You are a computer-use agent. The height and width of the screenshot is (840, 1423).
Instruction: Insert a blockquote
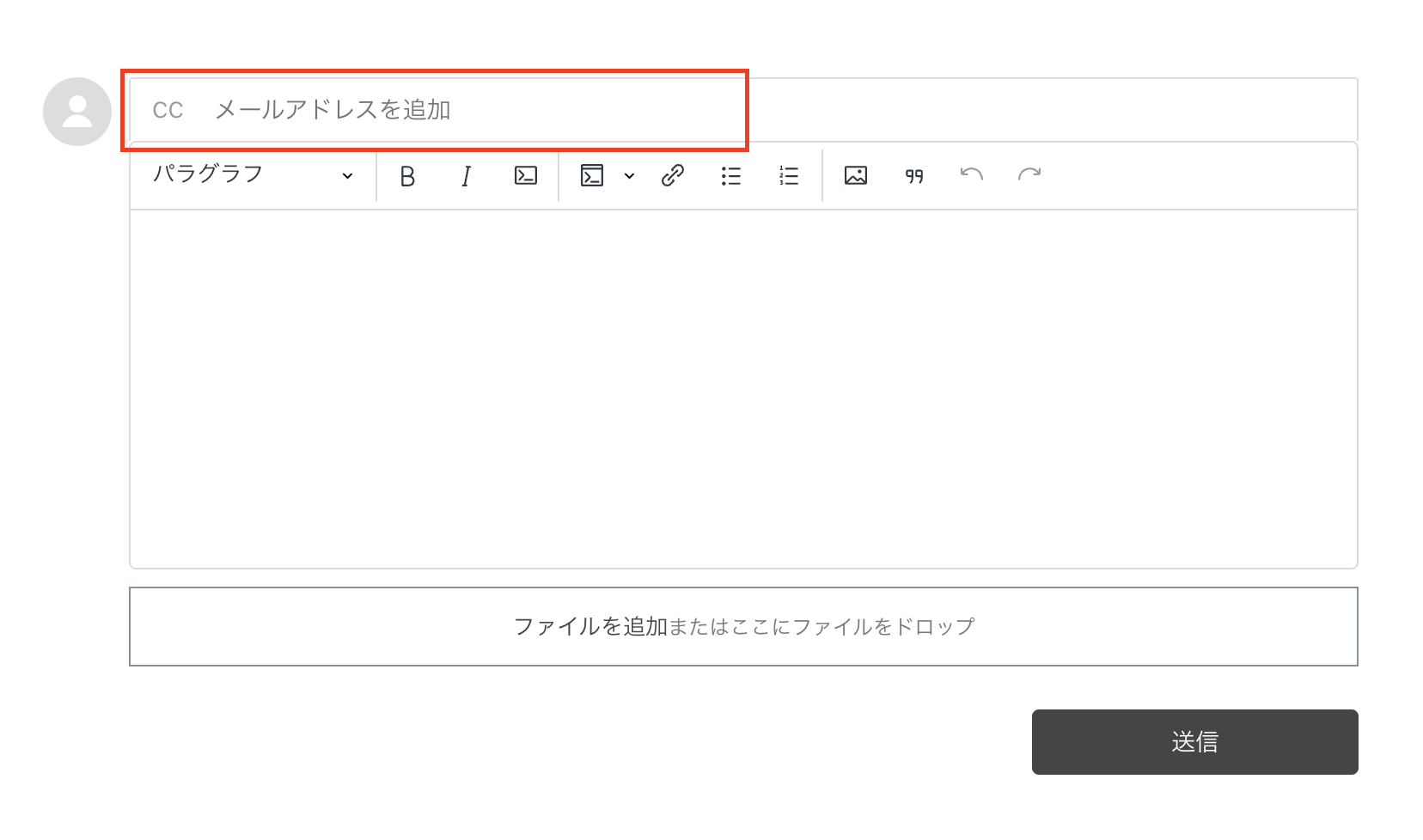click(x=913, y=175)
